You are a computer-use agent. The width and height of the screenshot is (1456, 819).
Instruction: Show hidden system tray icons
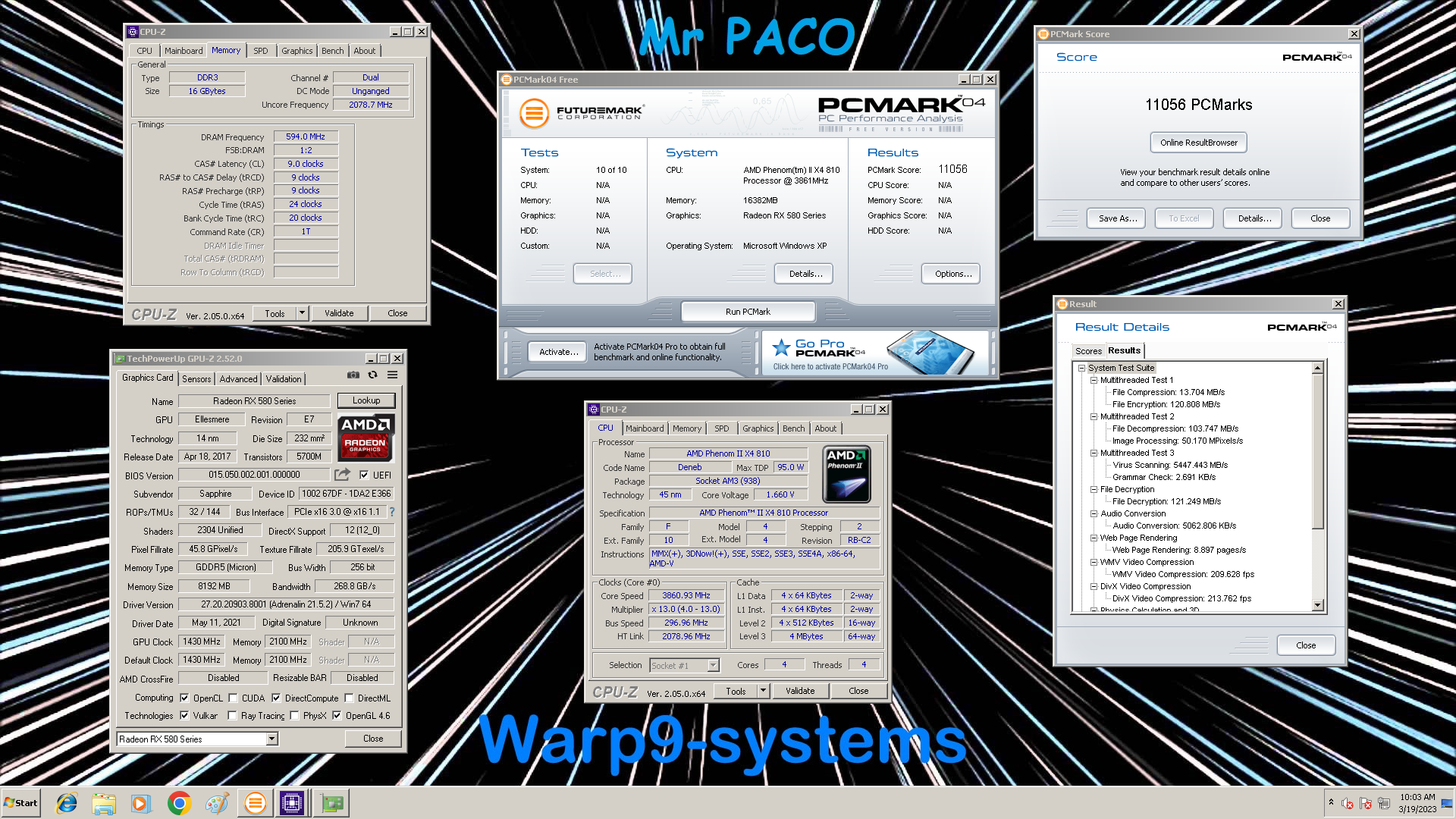point(1331,802)
